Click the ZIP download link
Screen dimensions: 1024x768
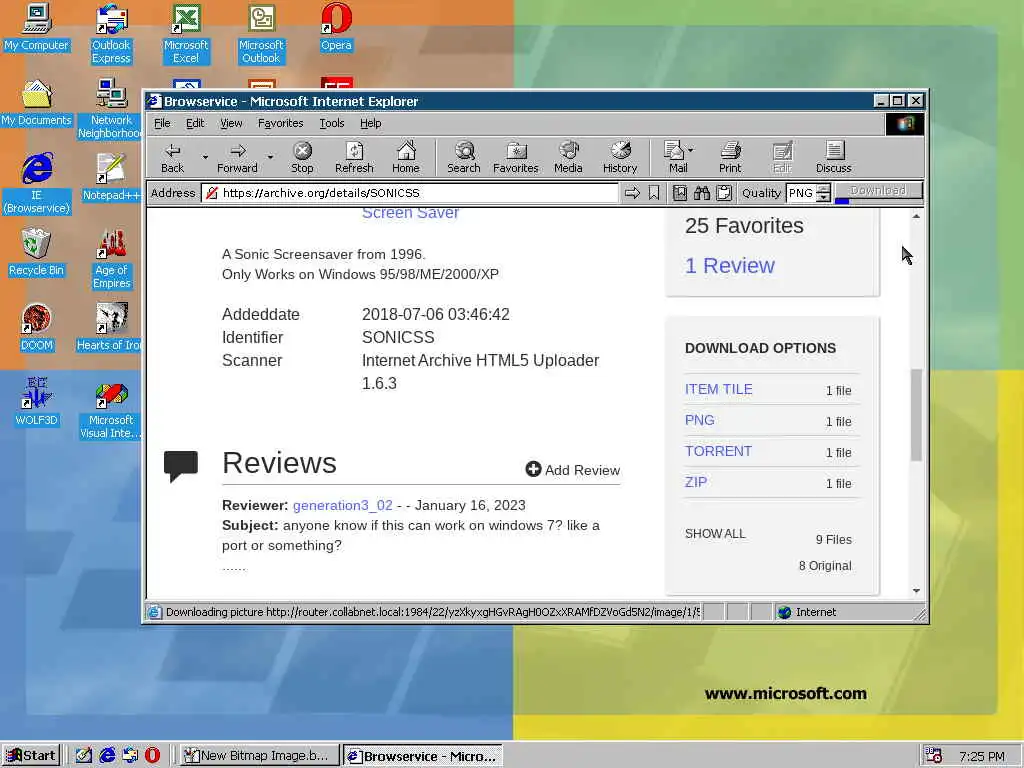(696, 483)
